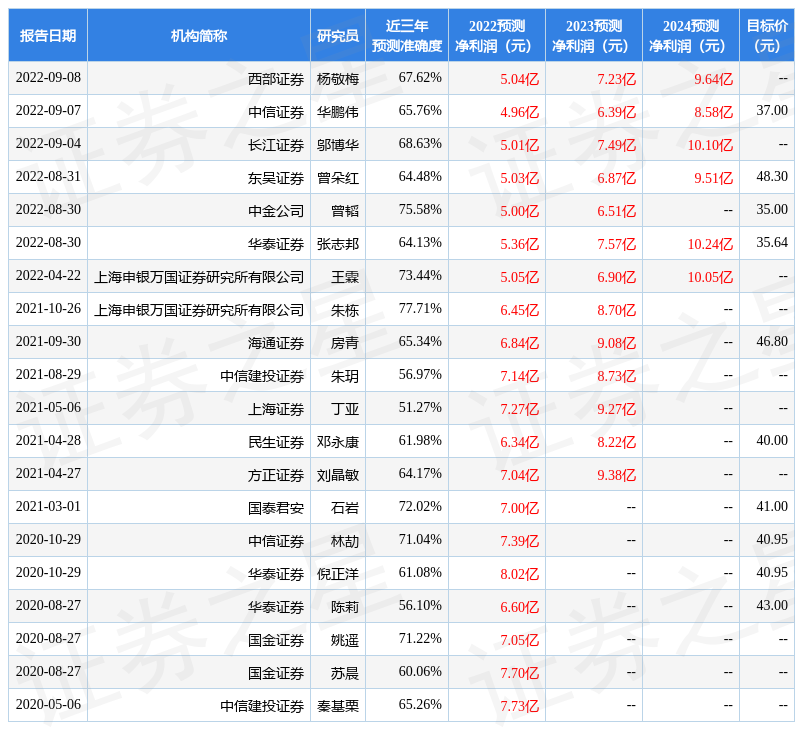Click the 7.39亿 profit forecast
795x730 pixels.
click(x=520, y=541)
